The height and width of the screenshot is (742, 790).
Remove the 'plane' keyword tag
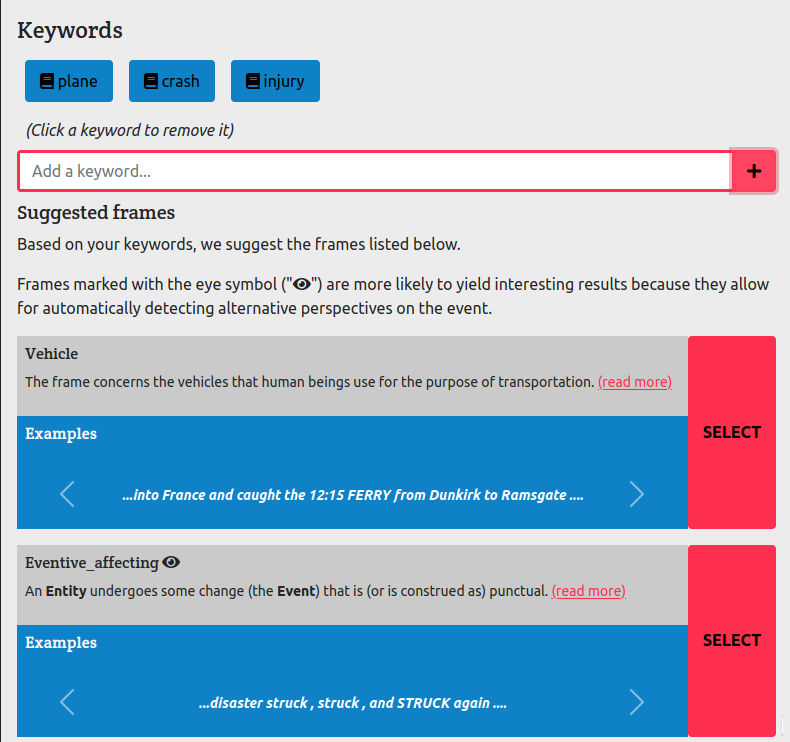coord(69,81)
